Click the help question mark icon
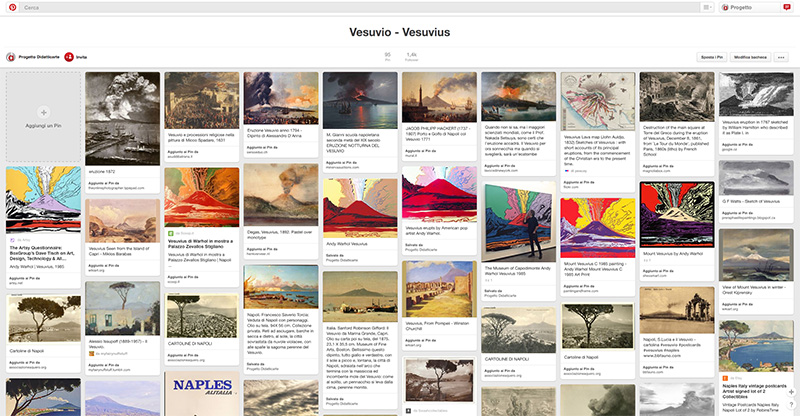 791,405
